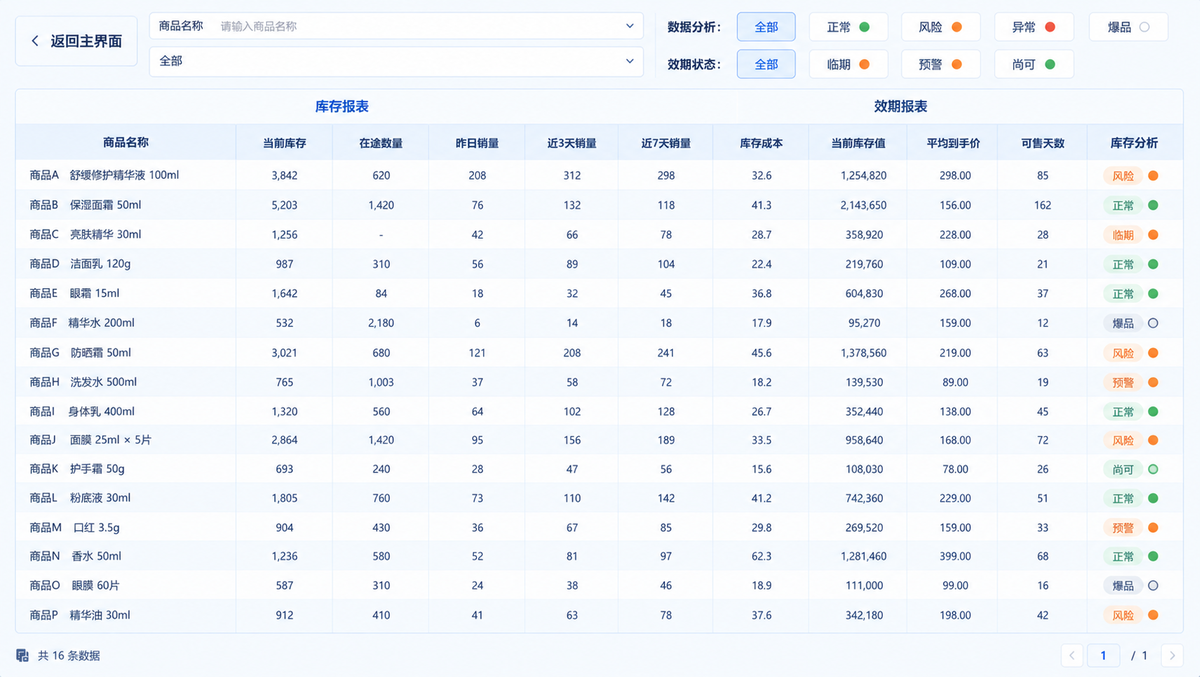Screen dimensions: 1200x677
Task: Click the 在途数量 column header
Action: coord(381,143)
